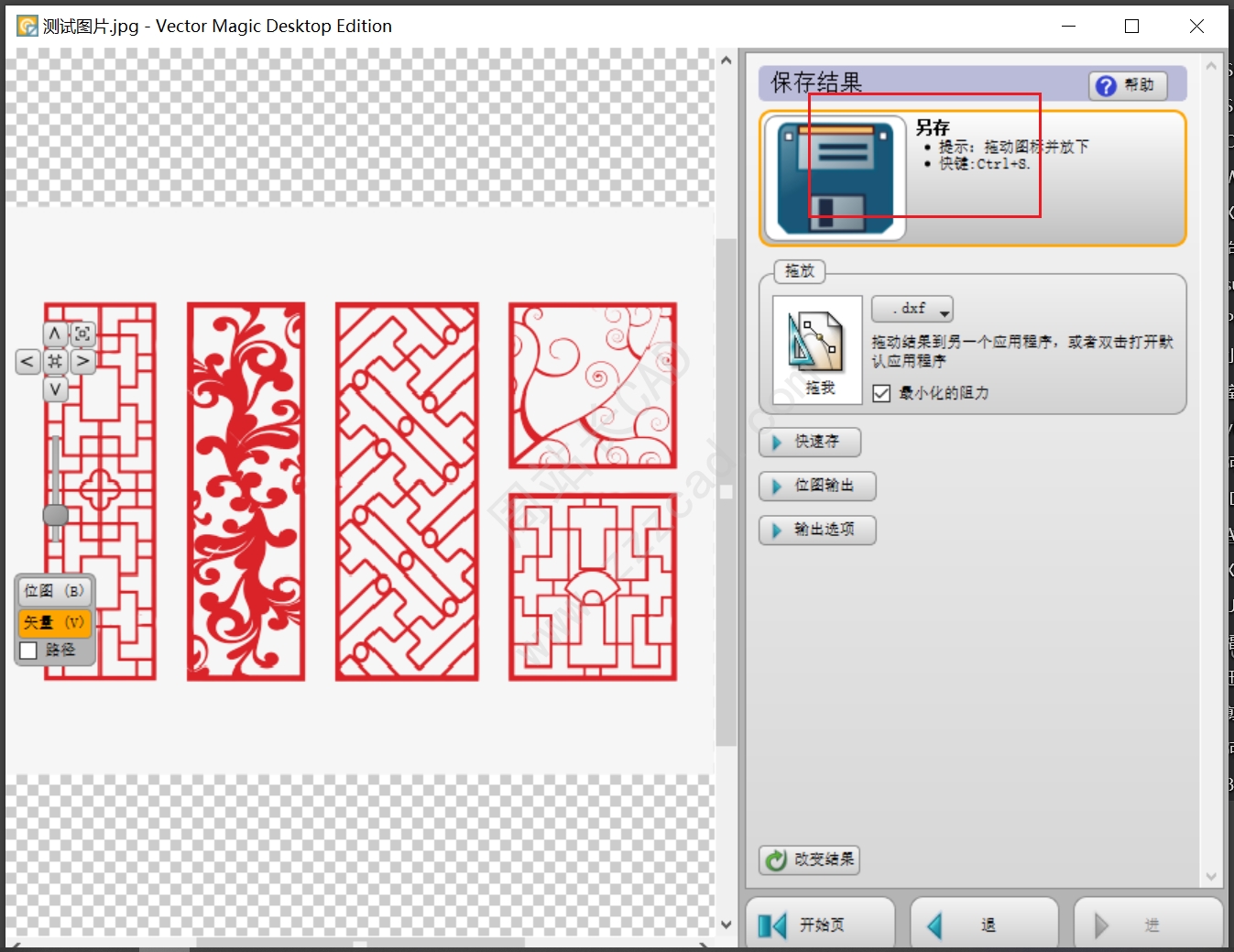1234x952 pixels.
Task: Switch preview to 位图 (B) view
Action: [x=53, y=591]
